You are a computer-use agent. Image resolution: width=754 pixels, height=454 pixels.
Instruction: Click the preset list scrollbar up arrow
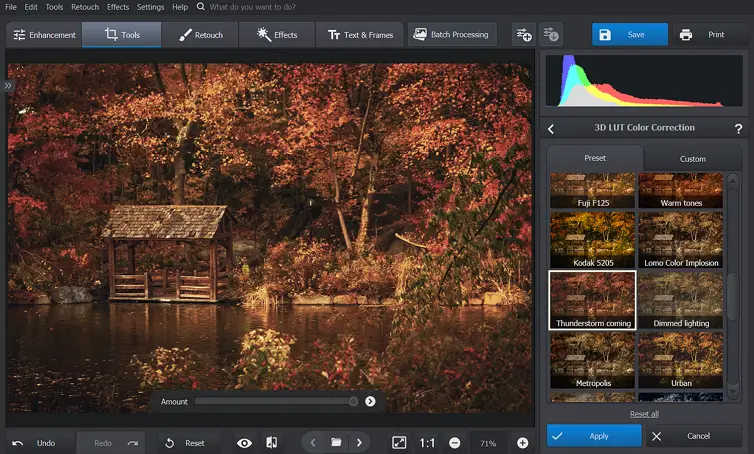pos(733,181)
